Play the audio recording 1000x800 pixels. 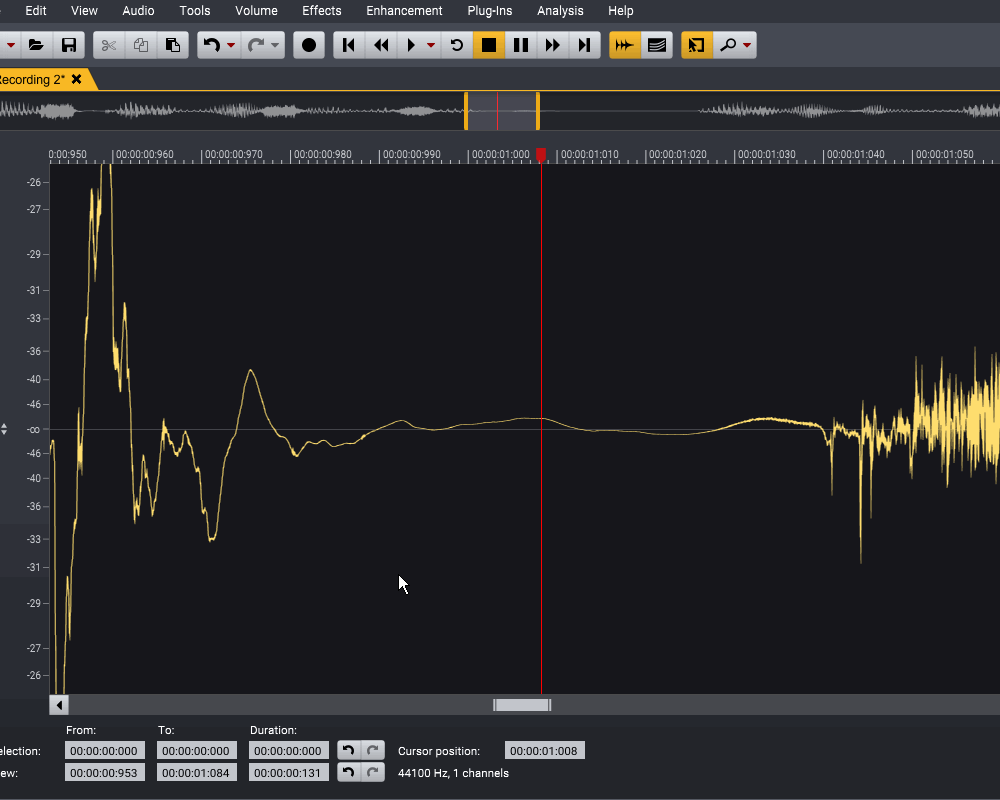pyautogui.click(x=411, y=45)
